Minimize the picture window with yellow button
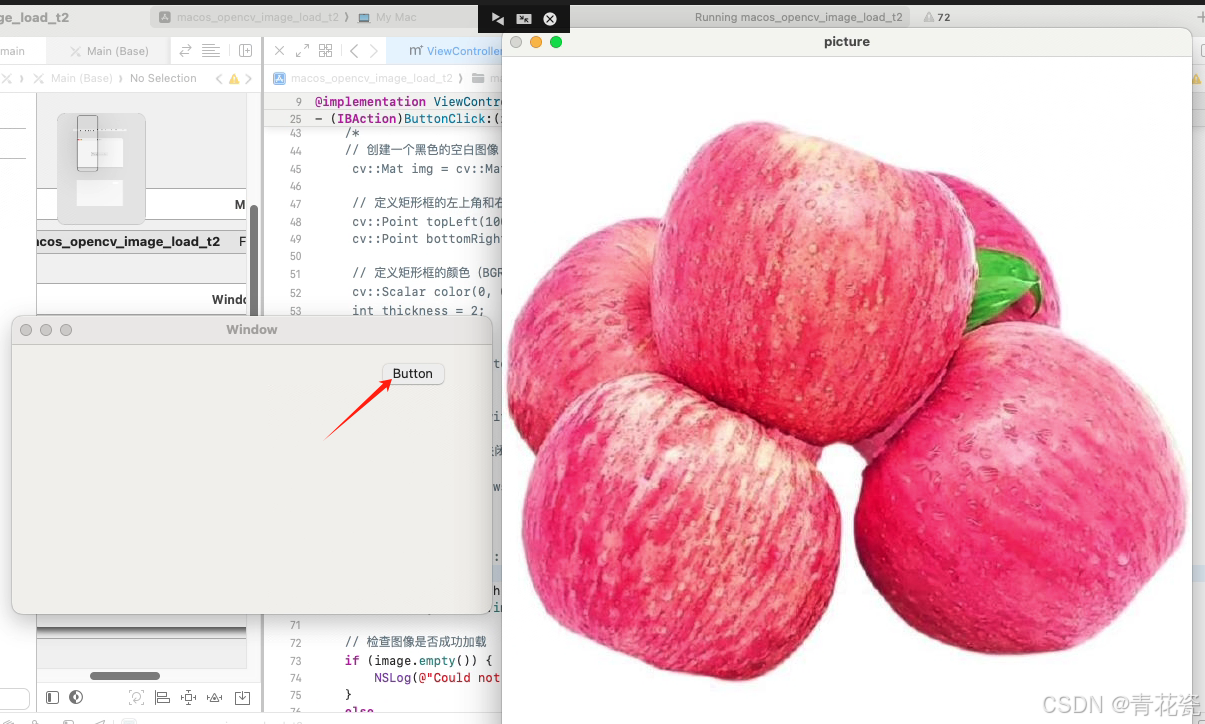 click(536, 42)
